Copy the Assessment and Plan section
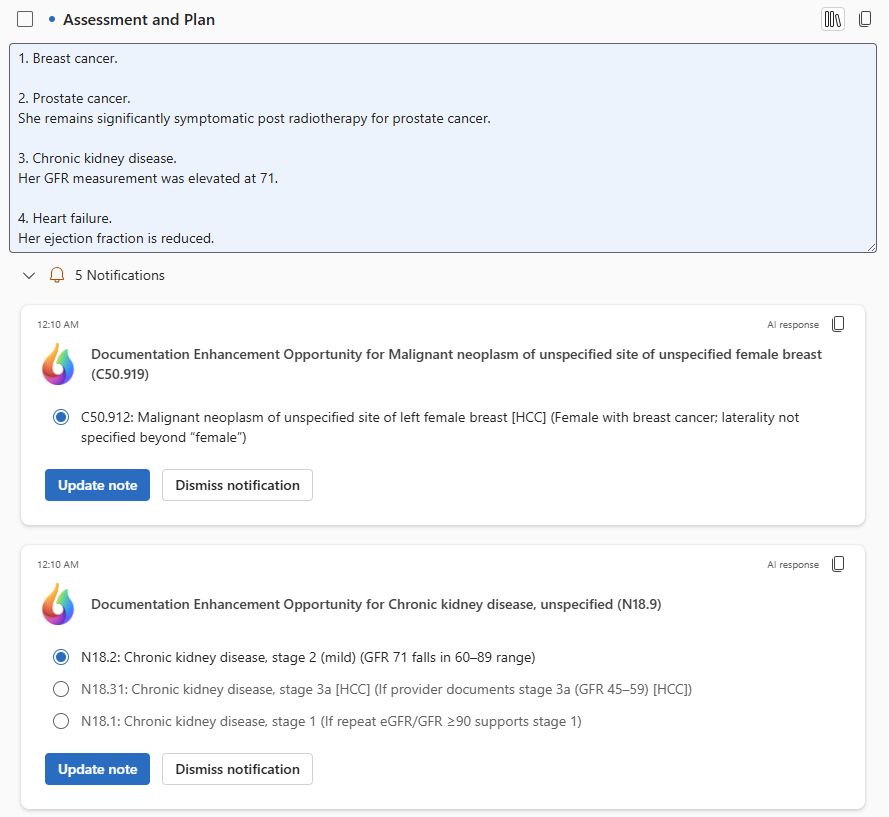Viewport: 889px width, 817px height. coord(865,19)
